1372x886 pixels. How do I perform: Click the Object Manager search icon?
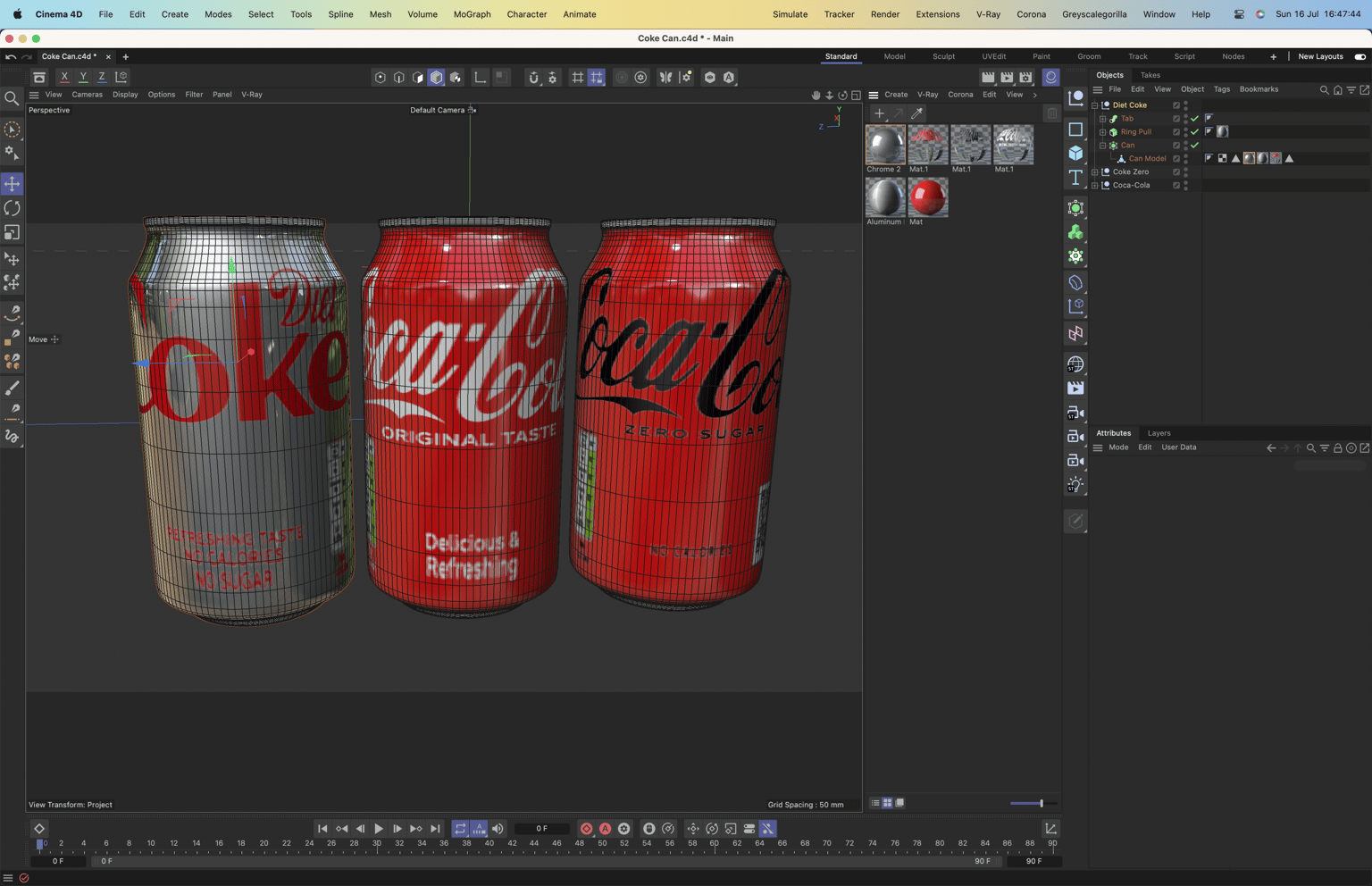[x=1324, y=89]
